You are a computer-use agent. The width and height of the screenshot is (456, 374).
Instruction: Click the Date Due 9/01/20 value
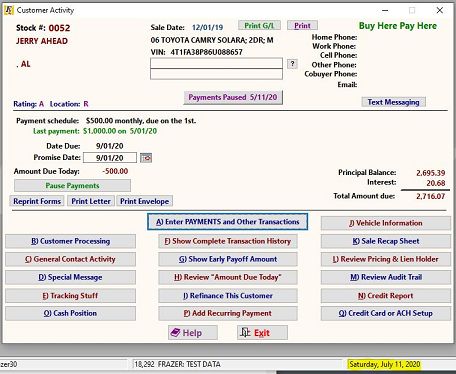tap(110, 146)
